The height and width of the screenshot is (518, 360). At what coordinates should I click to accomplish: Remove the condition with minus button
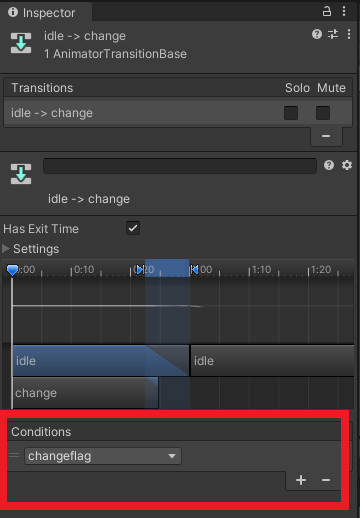(x=326, y=480)
